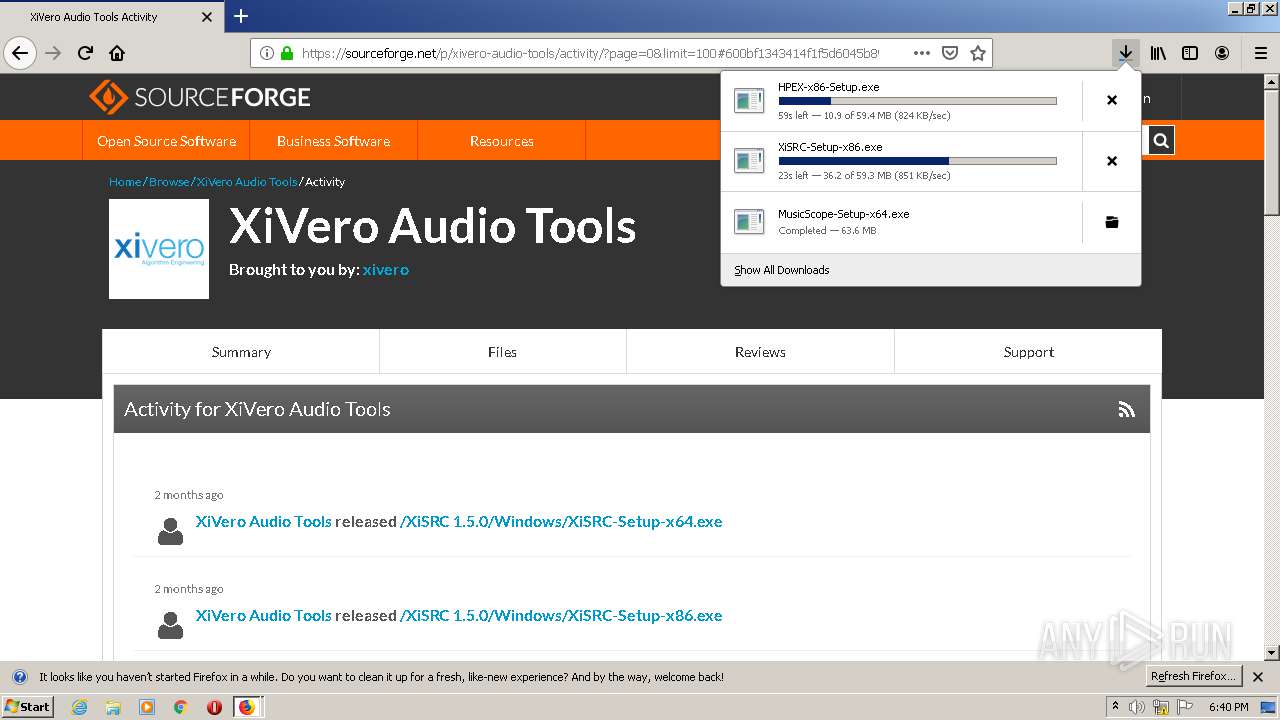Open the Resources menu

coord(501,141)
